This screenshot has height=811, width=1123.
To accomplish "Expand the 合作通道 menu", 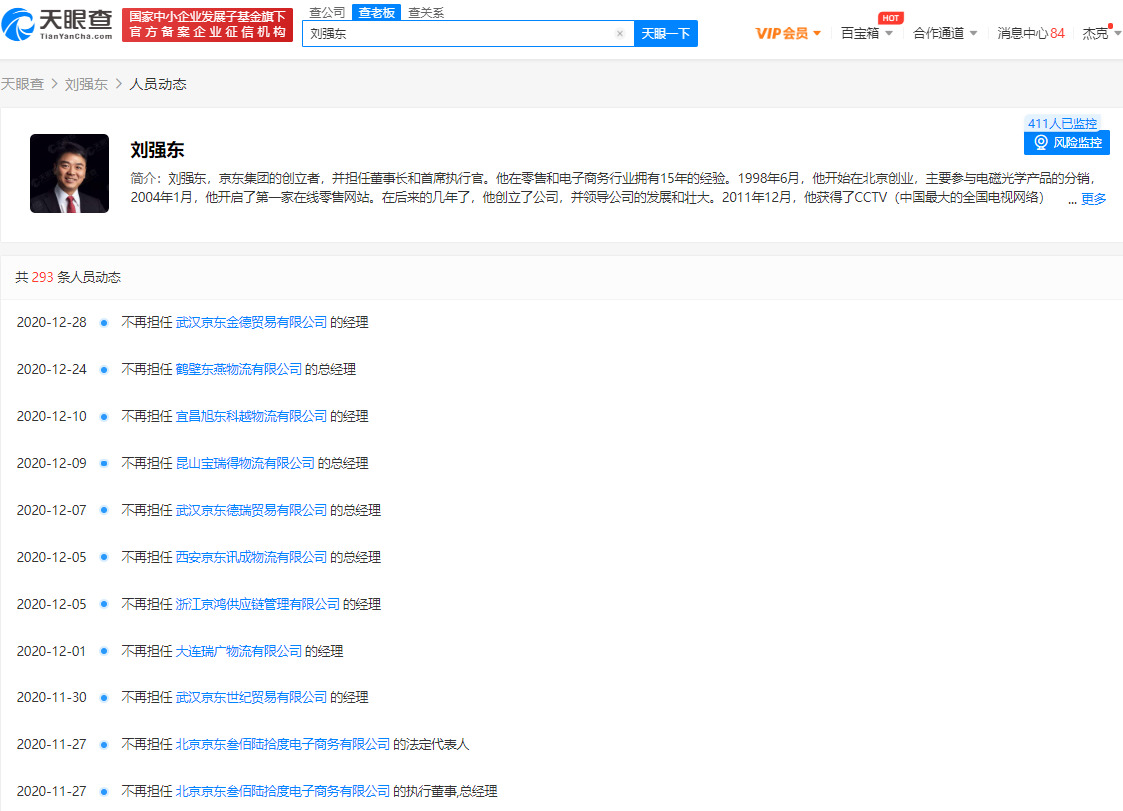I will [x=945, y=34].
